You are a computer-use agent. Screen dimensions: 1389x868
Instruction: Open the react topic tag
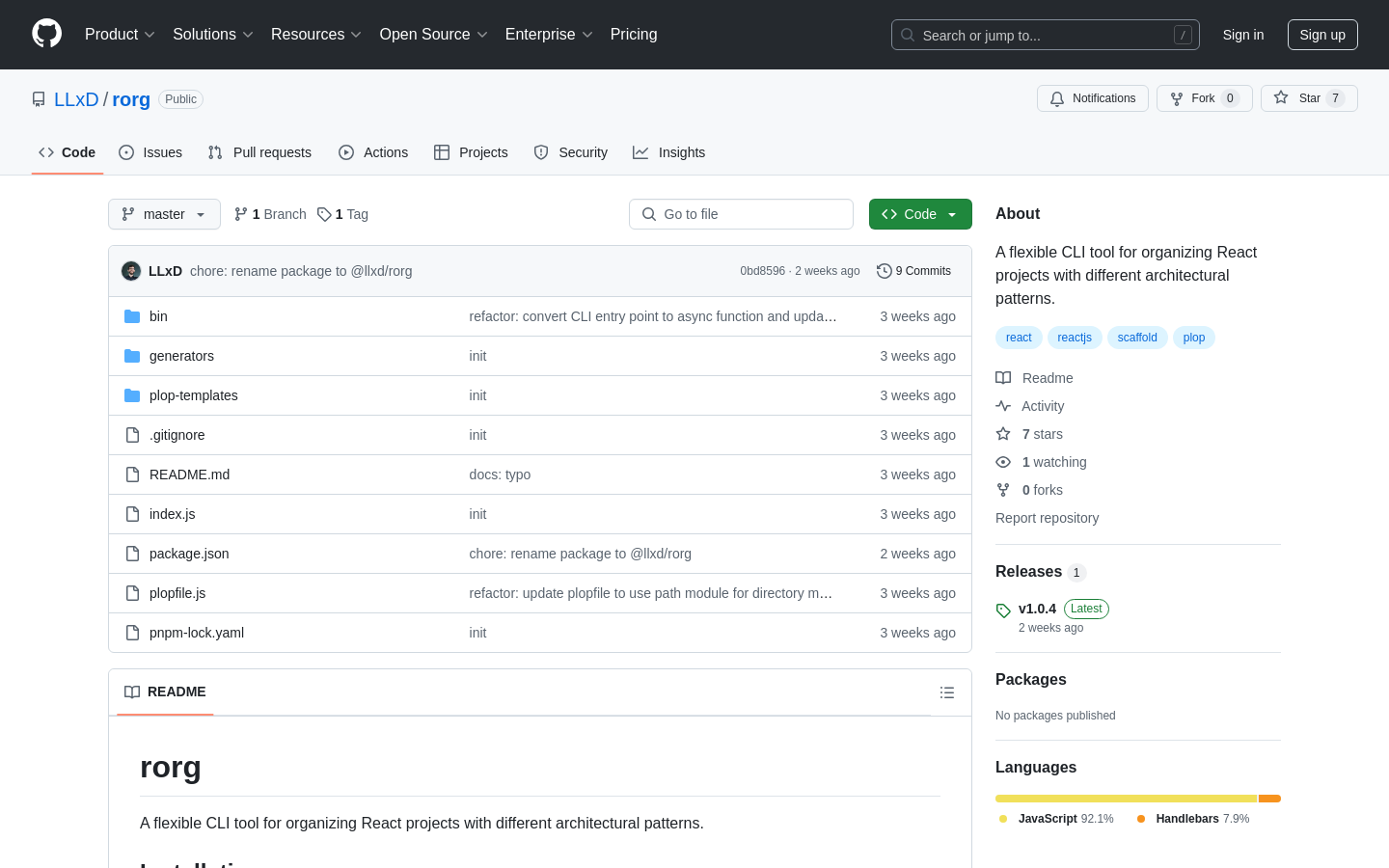[1019, 338]
